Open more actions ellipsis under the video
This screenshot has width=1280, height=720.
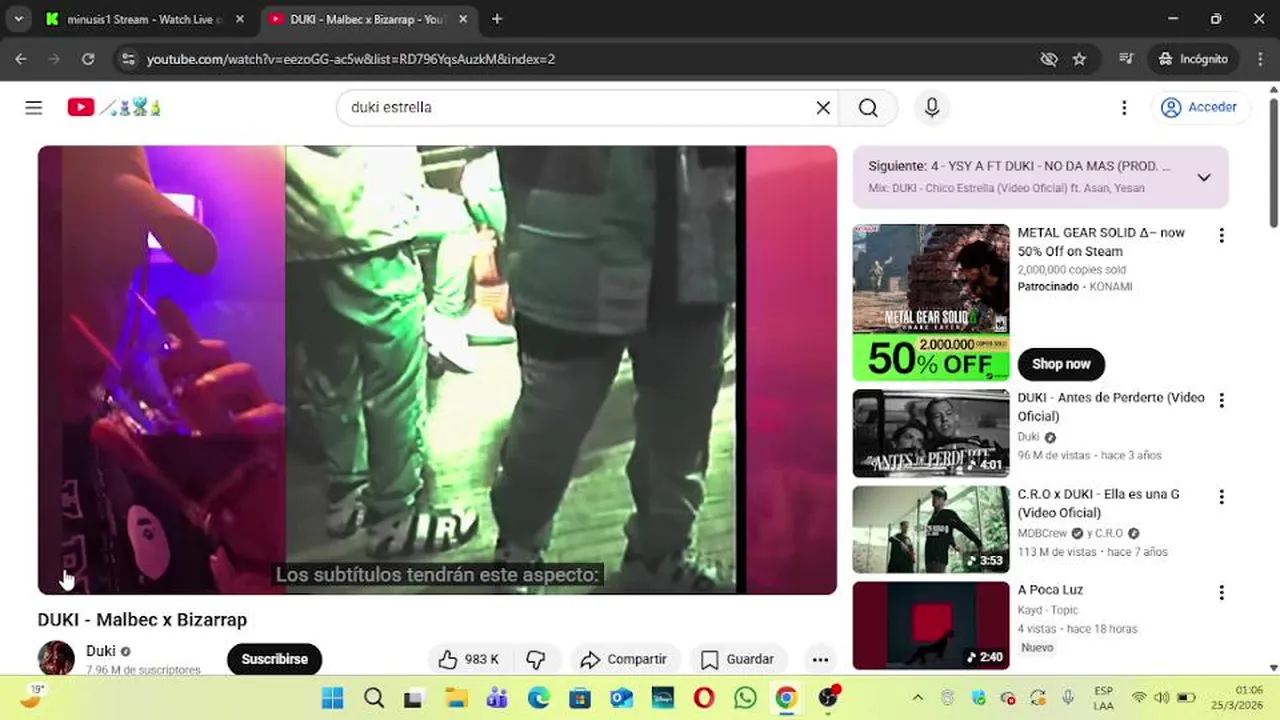click(820, 659)
